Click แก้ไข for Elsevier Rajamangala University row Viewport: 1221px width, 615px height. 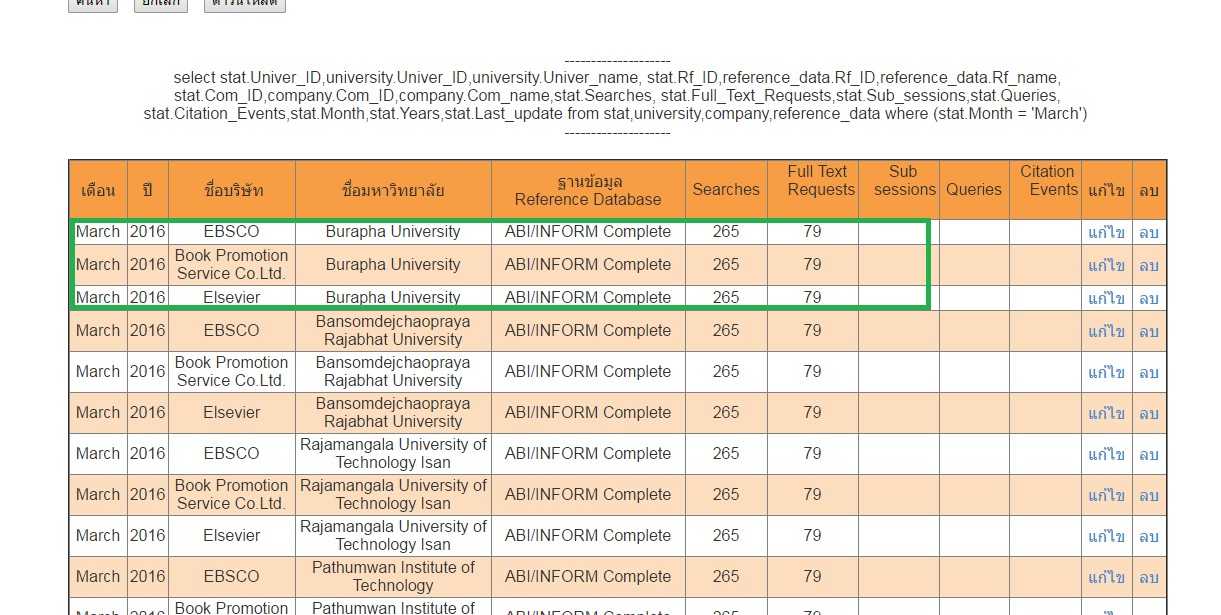coord(1107,536)
